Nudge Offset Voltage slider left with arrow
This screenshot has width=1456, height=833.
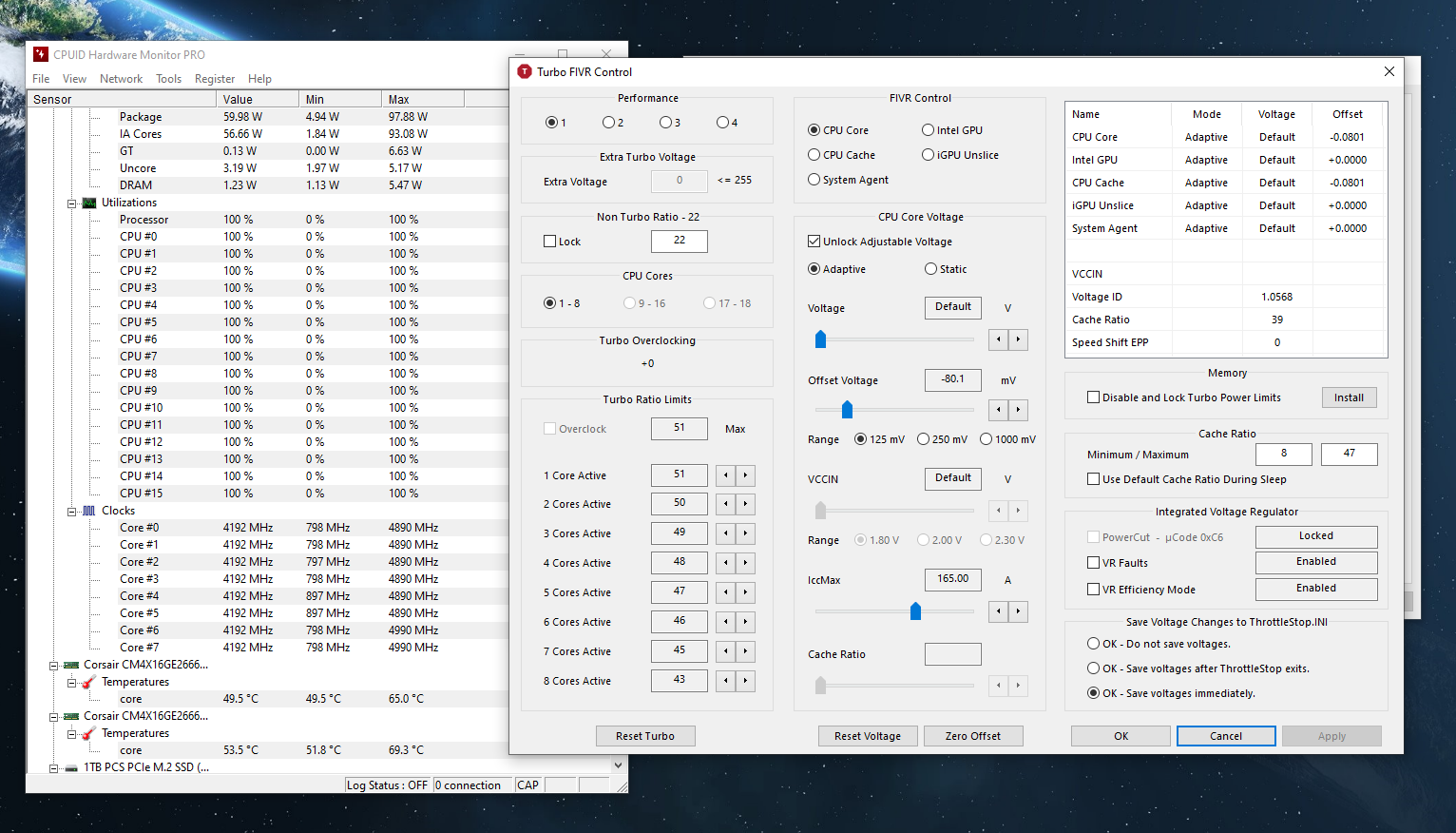pyautogui.click(x=998, y=410)
